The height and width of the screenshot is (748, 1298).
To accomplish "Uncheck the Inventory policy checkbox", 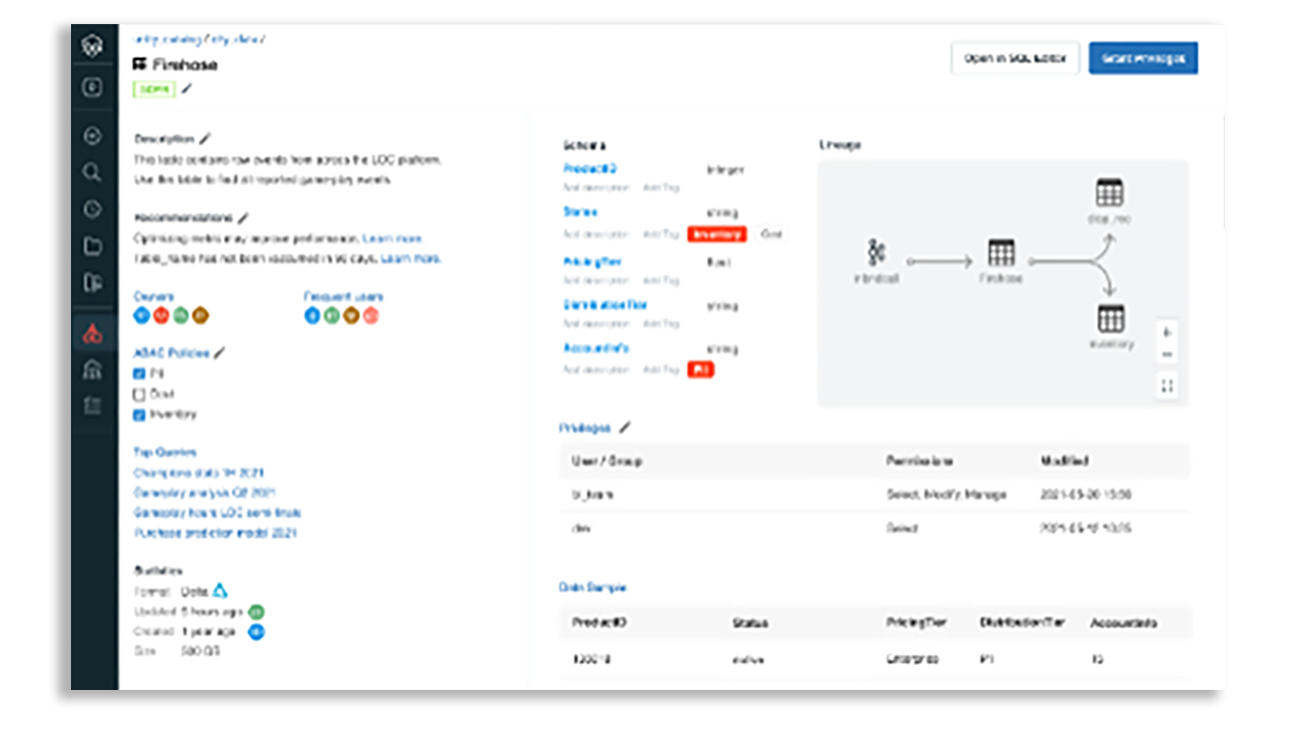I will (x=140, y=414).
